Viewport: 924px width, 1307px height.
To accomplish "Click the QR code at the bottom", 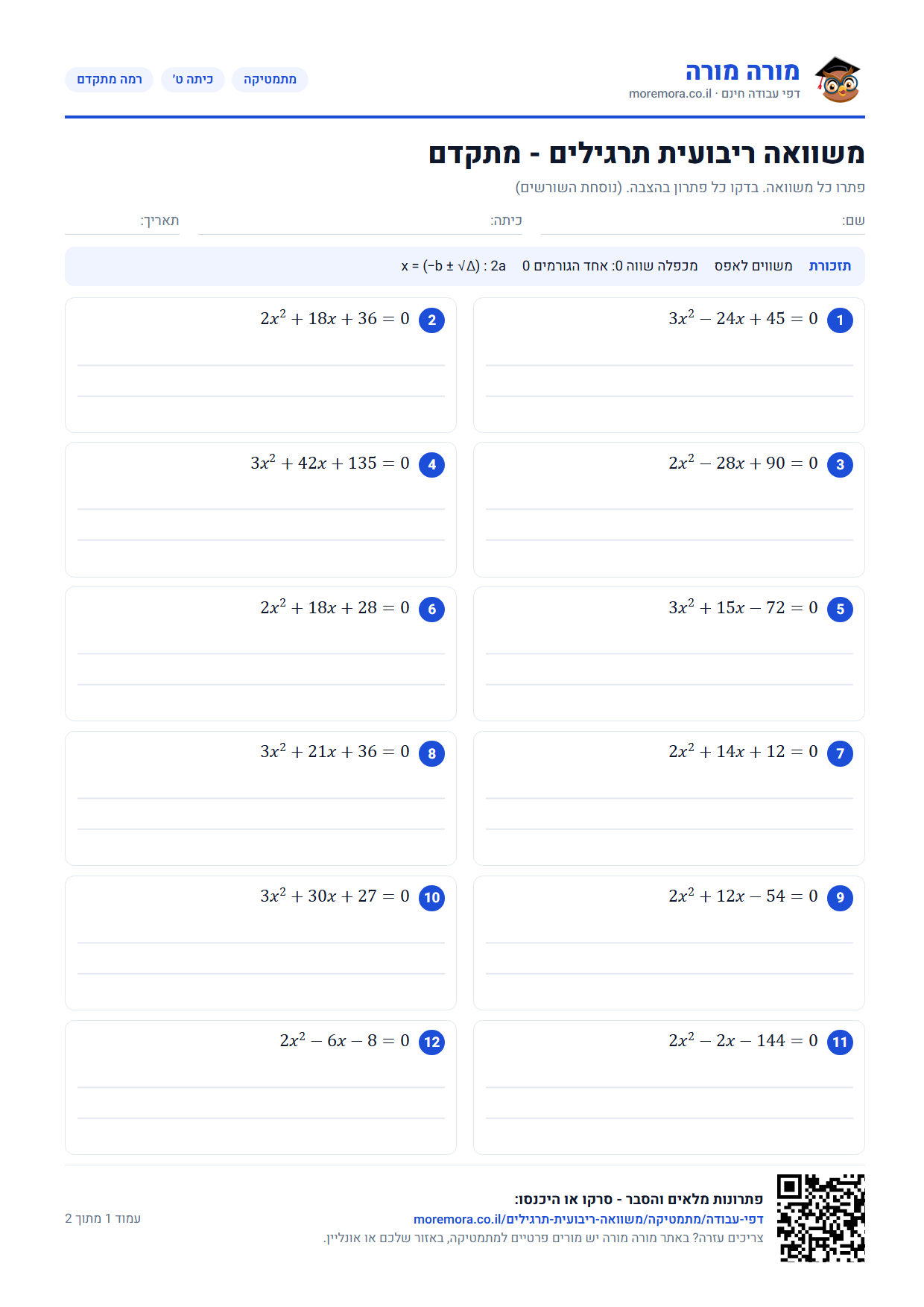I will (x=820, y=1218).
